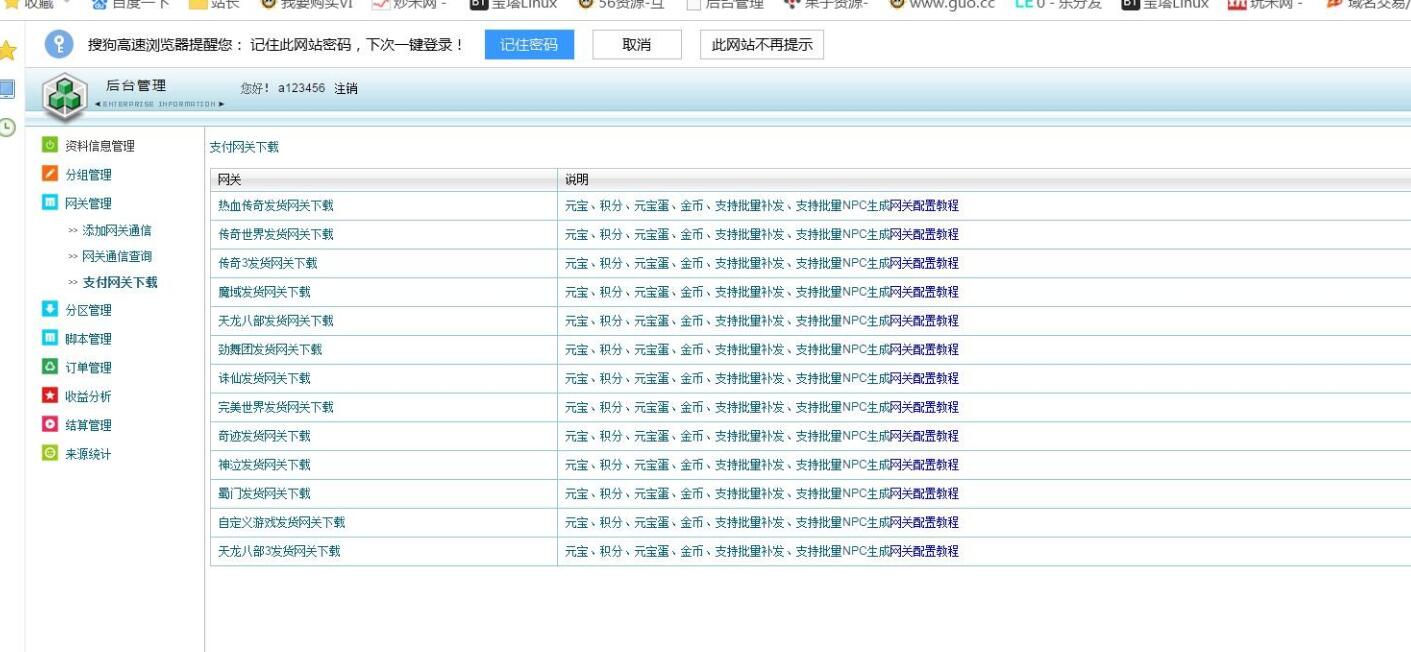The image size is (1411, 652).
Task: Open 添加网关通信 submenu item
Action: 116,231
